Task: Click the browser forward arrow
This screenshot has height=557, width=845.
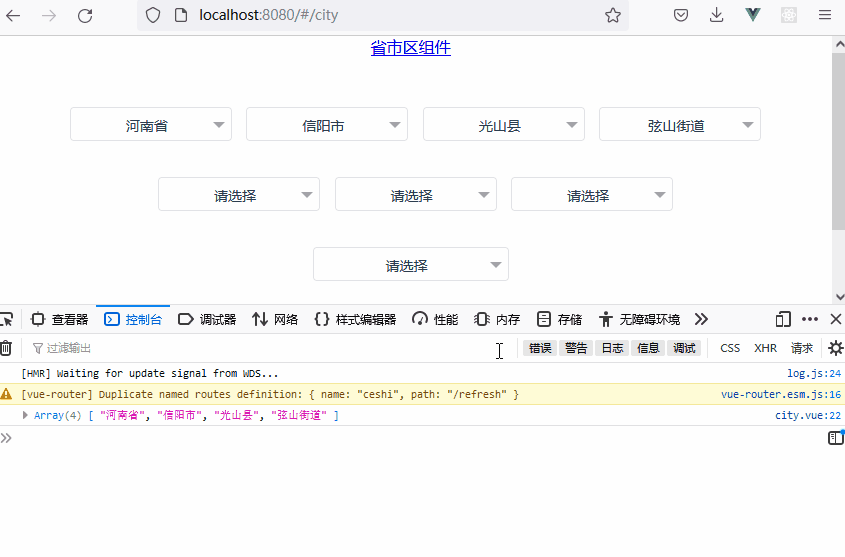Action: [x=49, y=16]
